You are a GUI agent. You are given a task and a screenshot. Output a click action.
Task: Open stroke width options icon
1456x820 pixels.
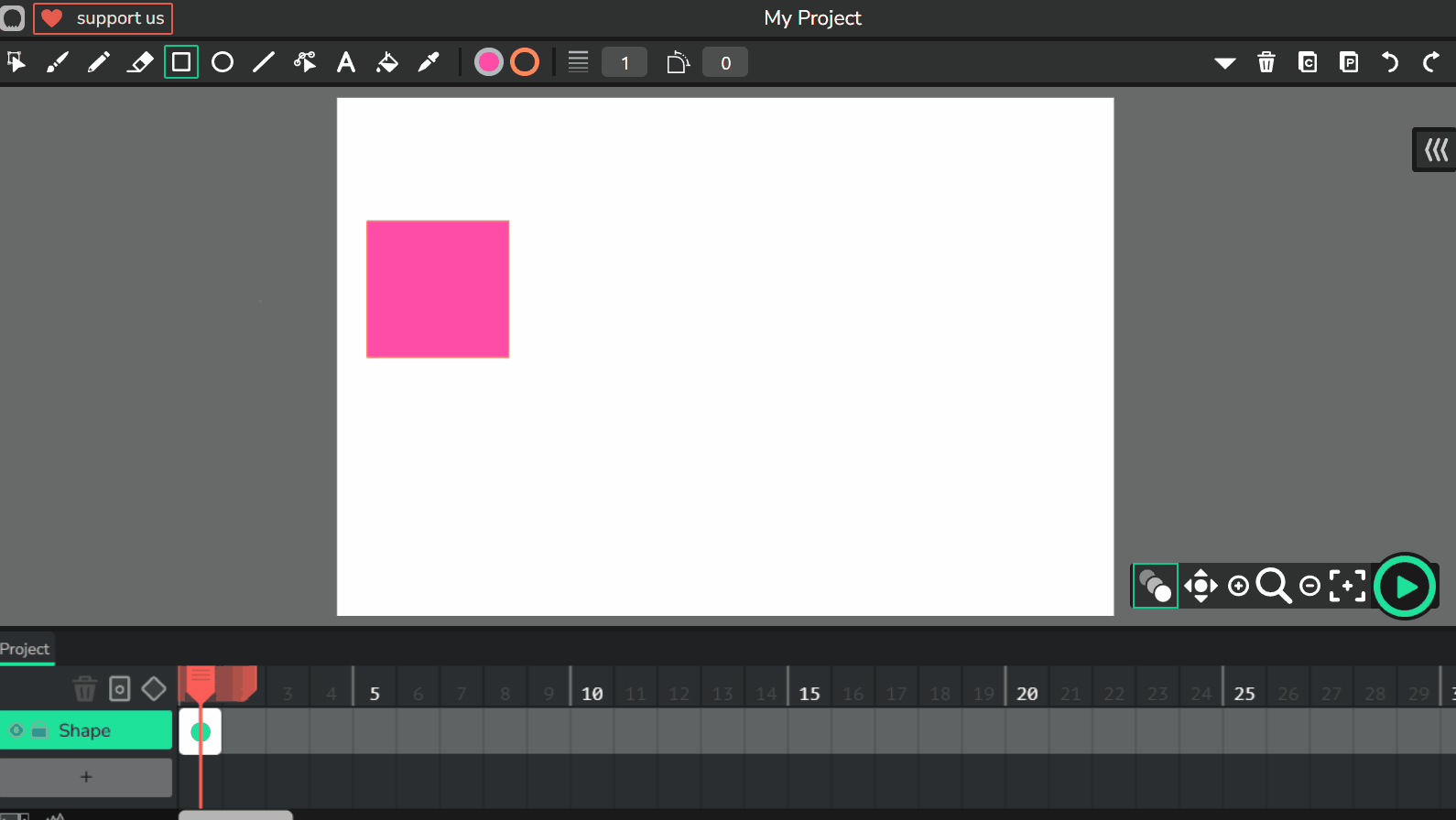[578, 62]
